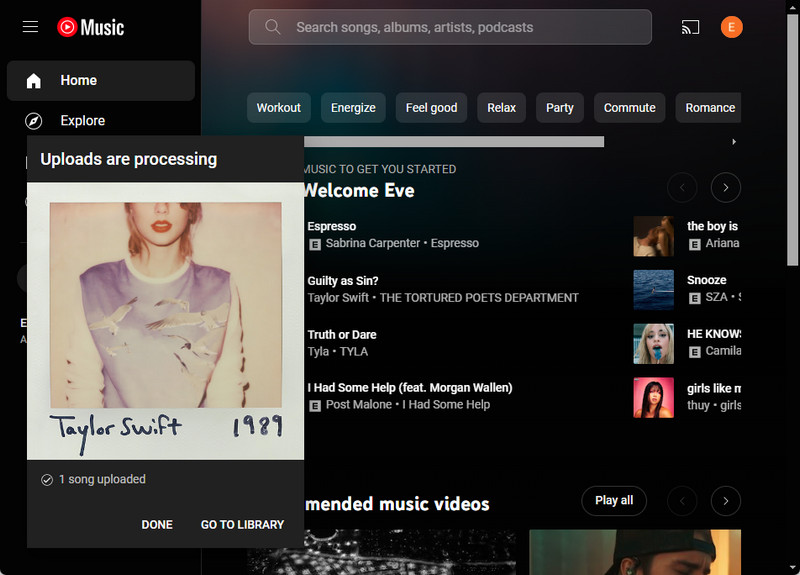
Task: Show next recommended music videos
Action: (726, 501)
